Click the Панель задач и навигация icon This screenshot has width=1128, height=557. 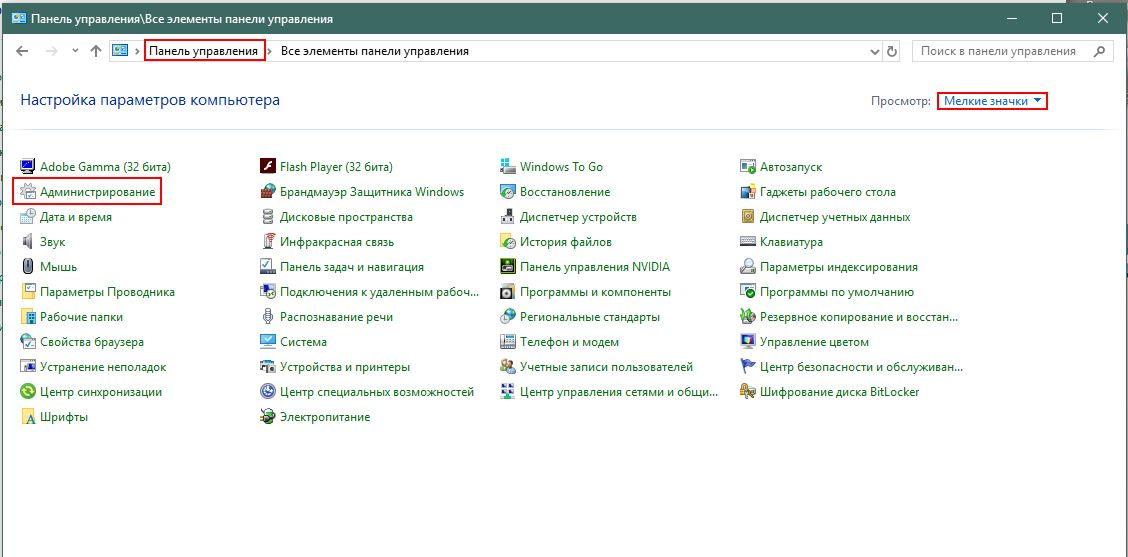point(268,267)
